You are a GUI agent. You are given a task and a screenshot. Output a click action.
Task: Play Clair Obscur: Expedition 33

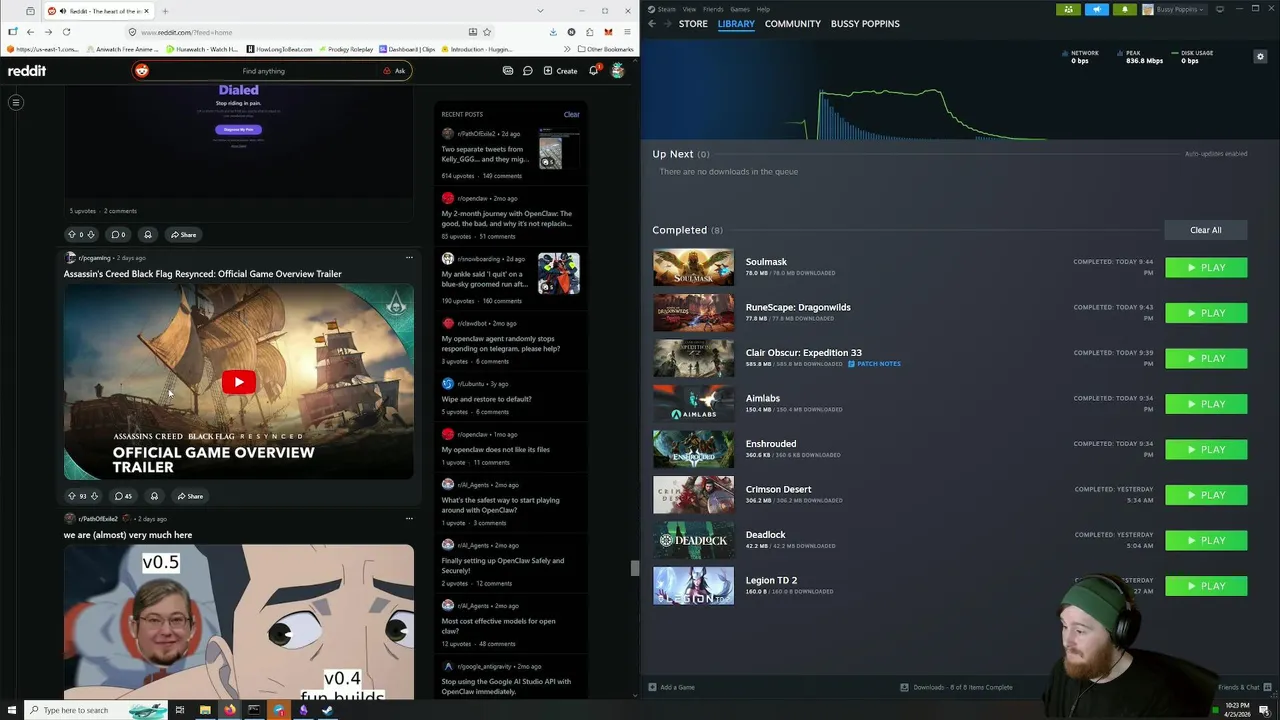click(x=1206, y=358)
